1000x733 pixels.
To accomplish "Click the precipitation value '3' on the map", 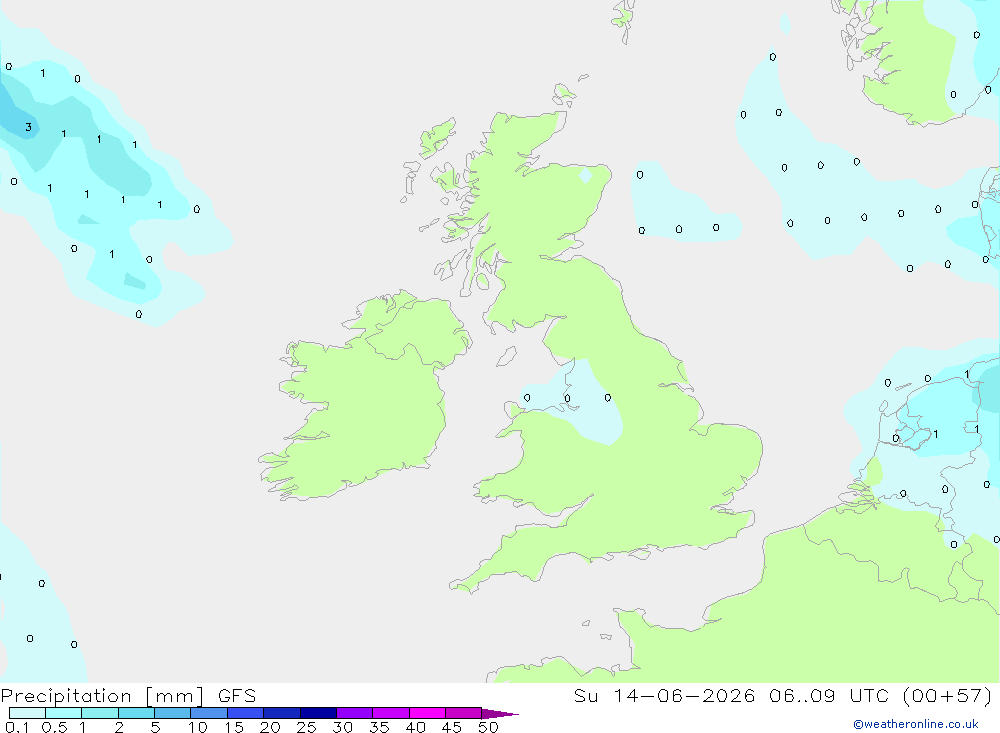I will (x=28, y=127).
